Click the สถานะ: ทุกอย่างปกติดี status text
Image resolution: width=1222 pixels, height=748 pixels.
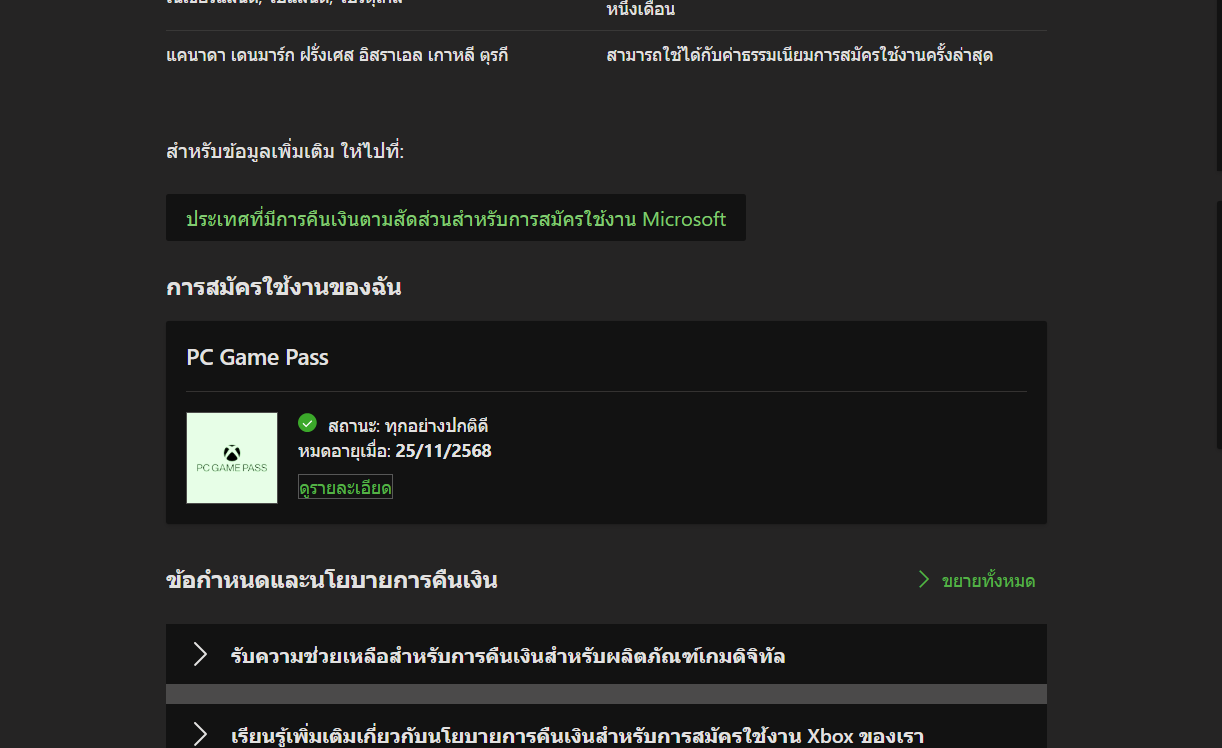click(408, 426)
